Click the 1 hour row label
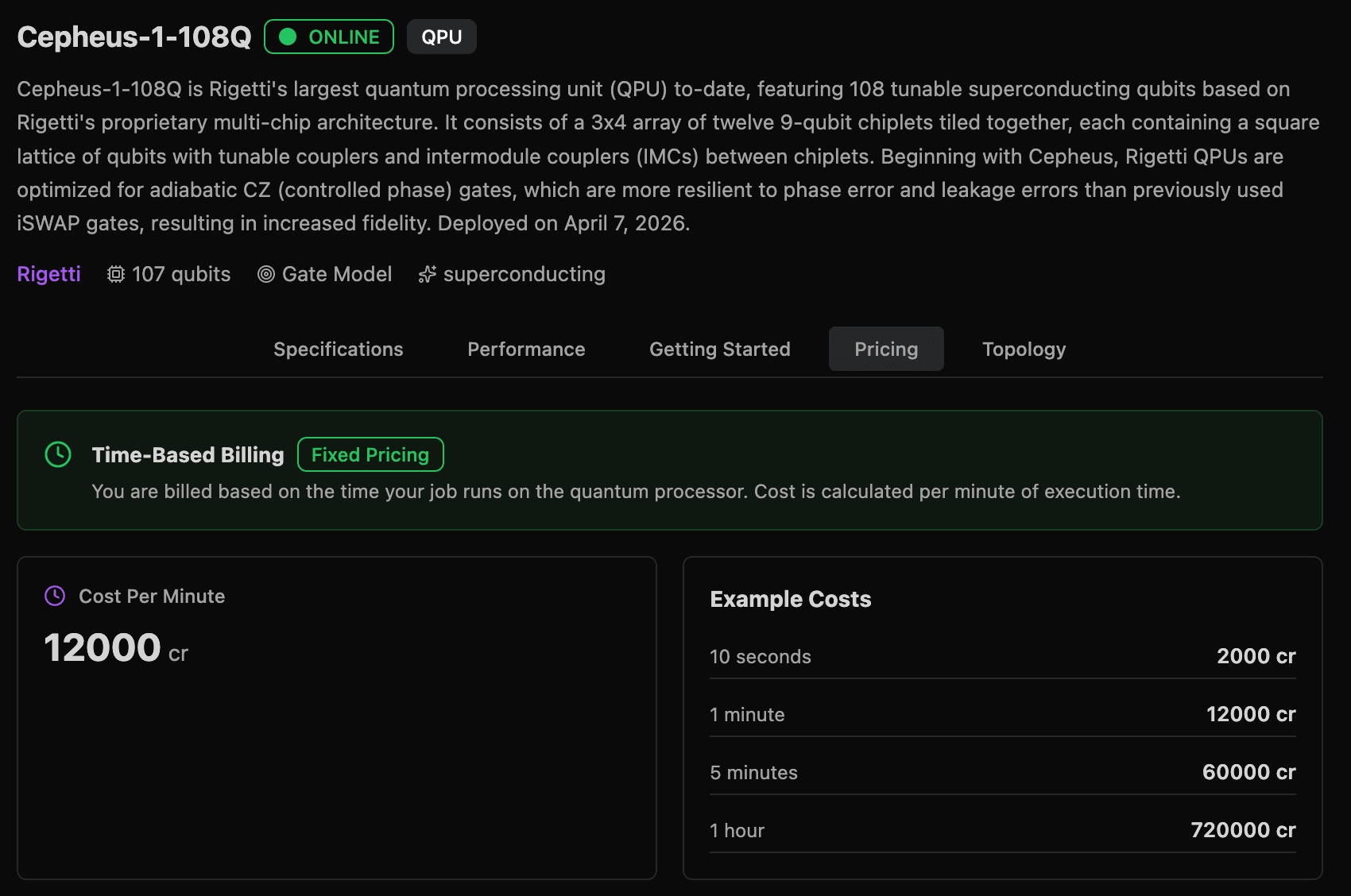This screenshot has width=1351, height=896. click(x=737, y=831)
